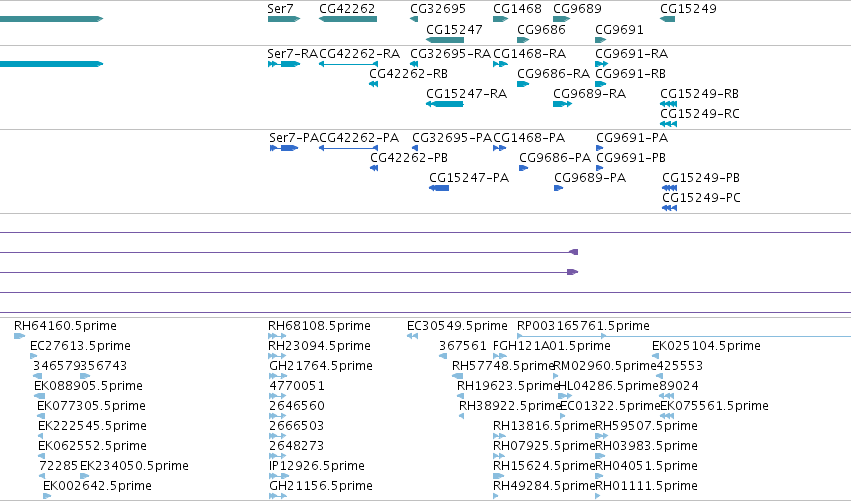The image size is (851, 501).
Task: Open the CG1468-PA protein label
Action: pos(529,138)
